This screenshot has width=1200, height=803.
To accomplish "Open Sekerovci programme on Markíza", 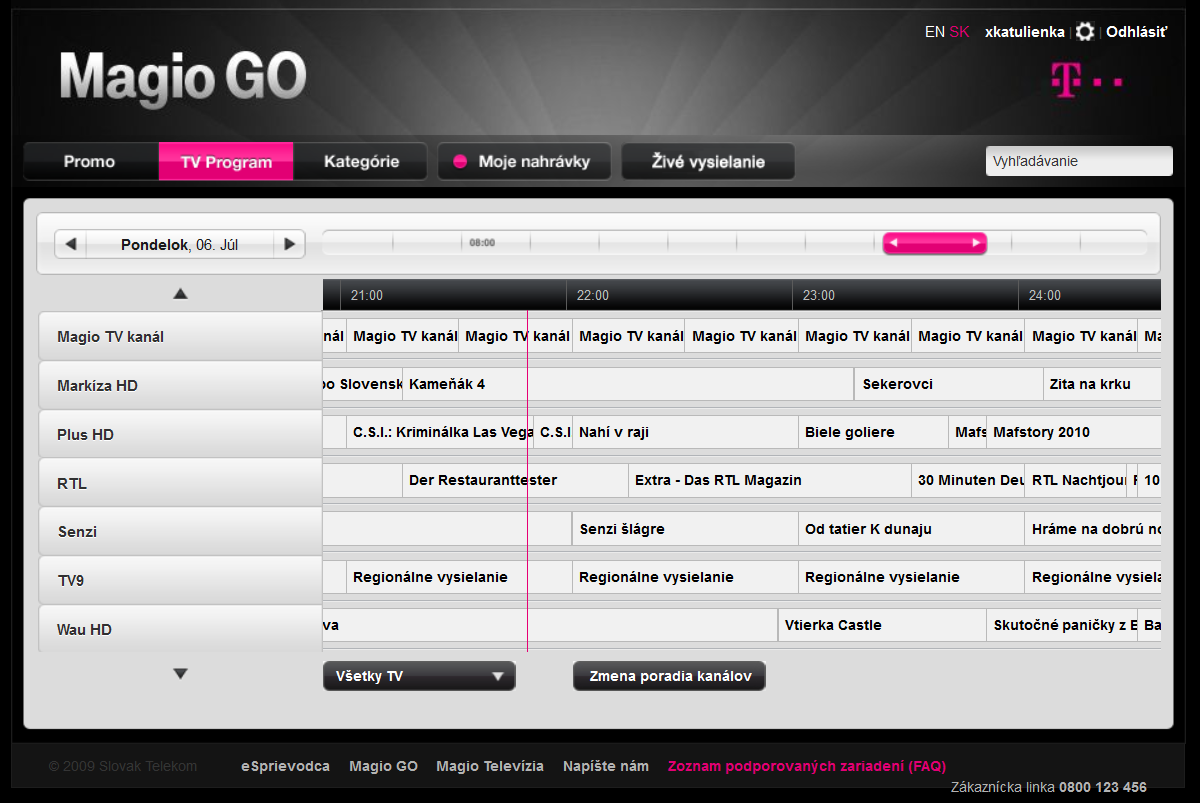I will (949, 384).
